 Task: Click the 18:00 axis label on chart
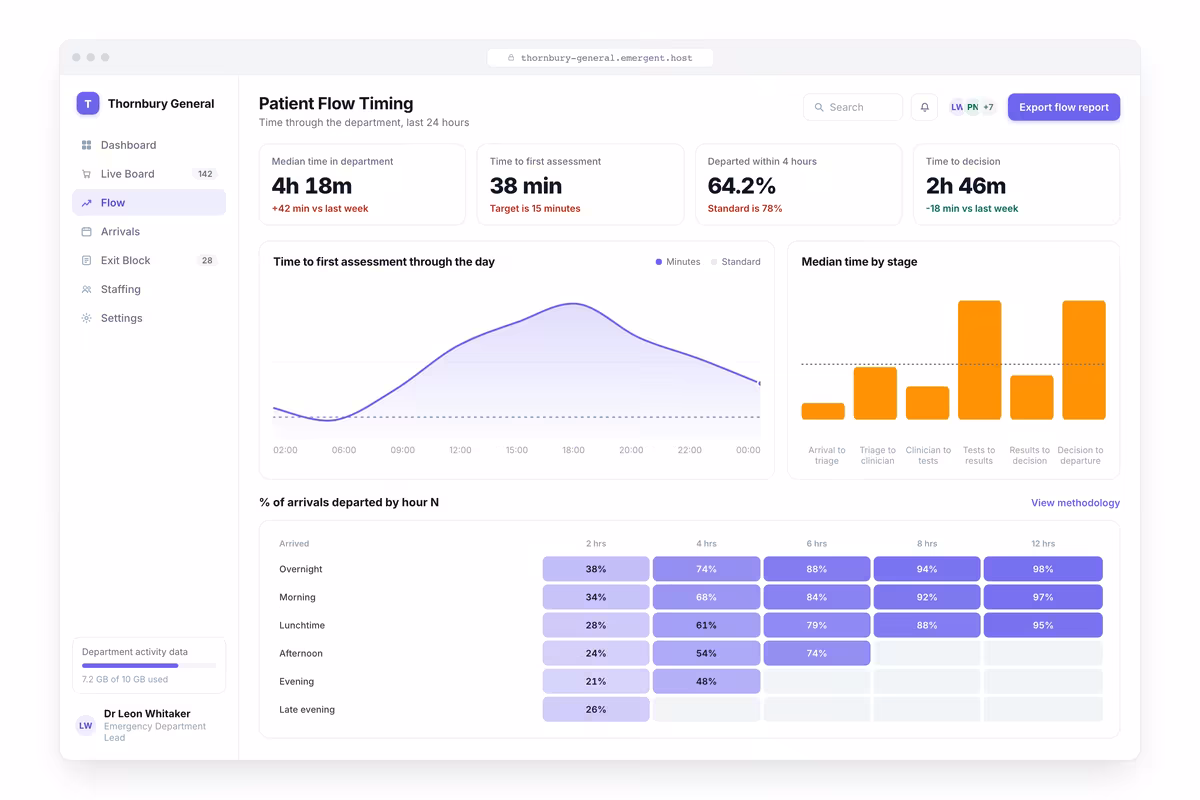tap(573, 450)
